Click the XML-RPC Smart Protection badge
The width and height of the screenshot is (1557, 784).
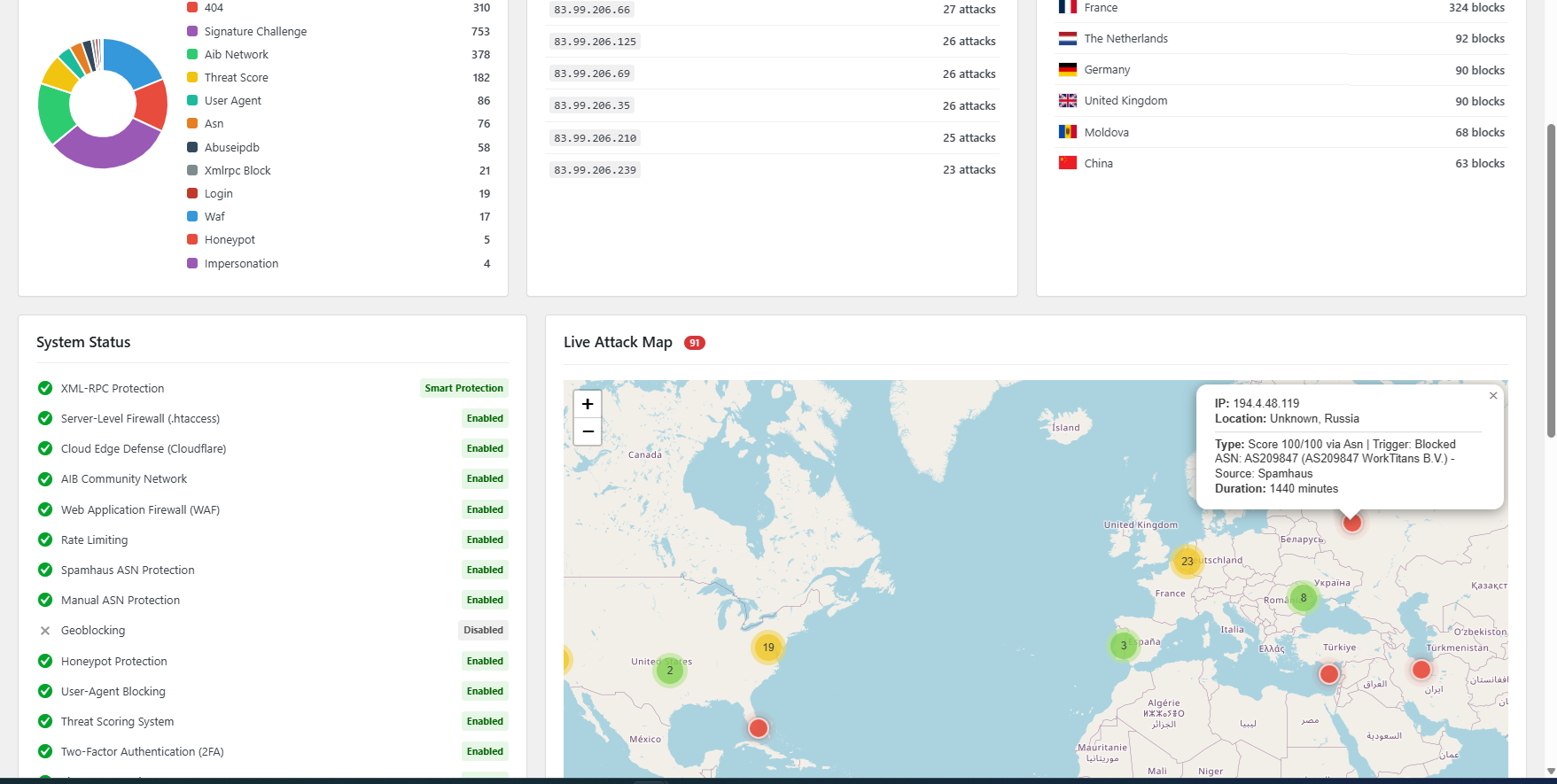coord(463,388)
